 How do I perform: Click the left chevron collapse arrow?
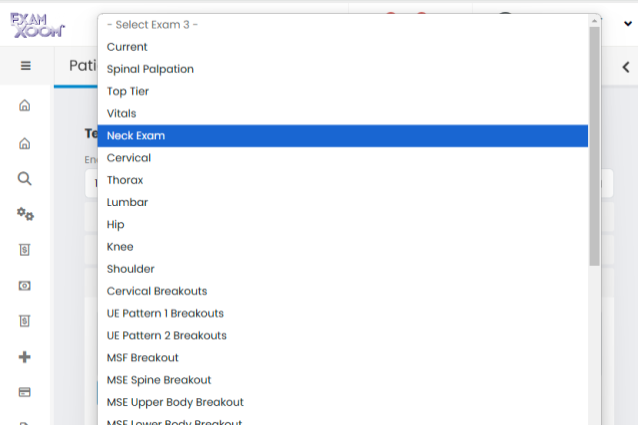tap(626, 67)
